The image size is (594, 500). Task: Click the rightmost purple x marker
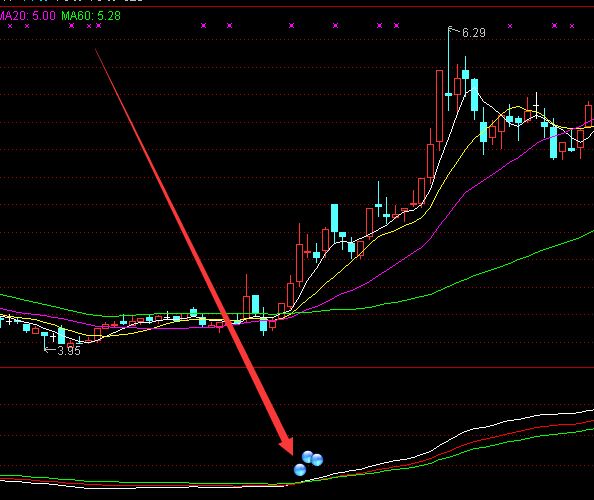pos(572,26)
